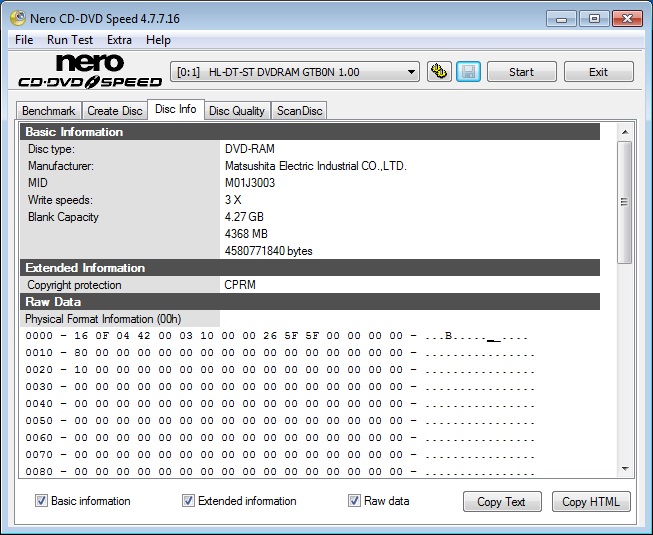
Task: Click the save floppy disk icon
Action: pos(469,72)
